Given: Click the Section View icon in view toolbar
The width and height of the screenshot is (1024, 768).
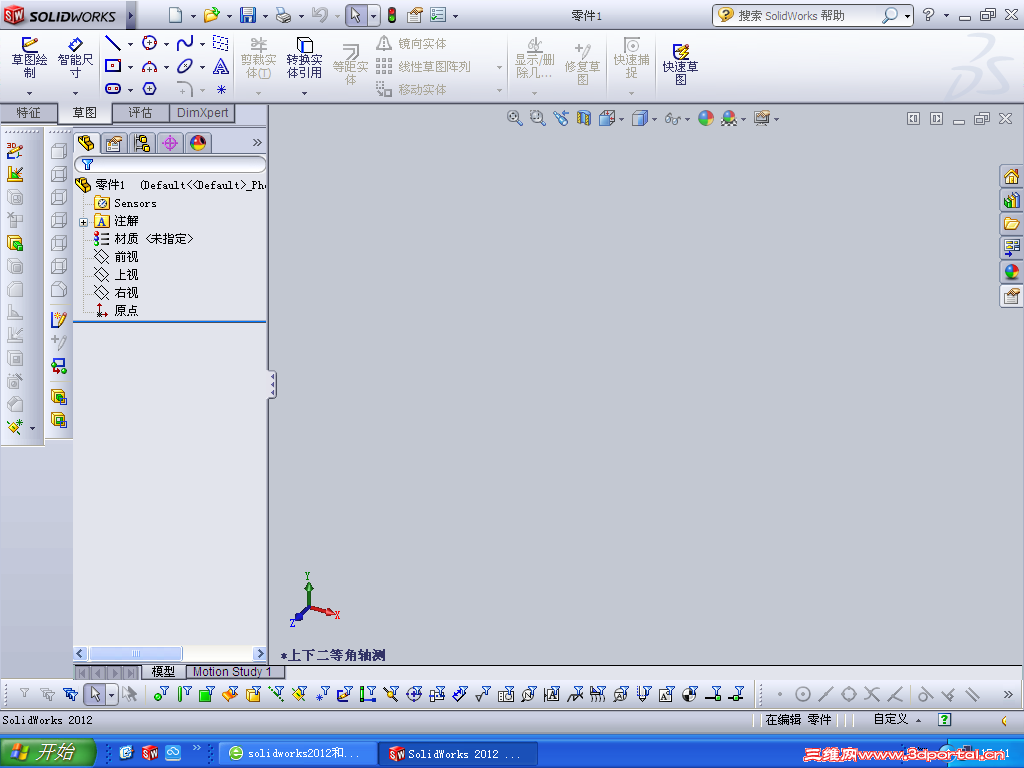Looking at the screenshot, I should tap(583, 118).
